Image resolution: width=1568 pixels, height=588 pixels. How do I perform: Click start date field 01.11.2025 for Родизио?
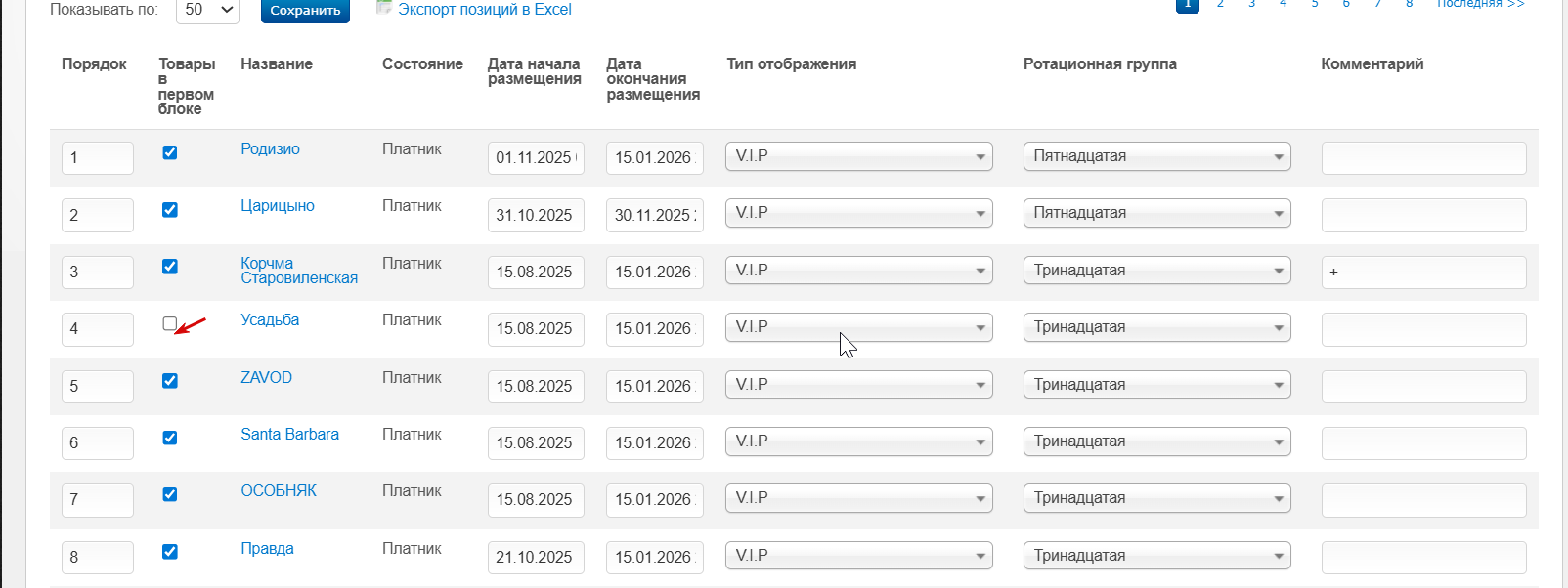coord(535,157)
